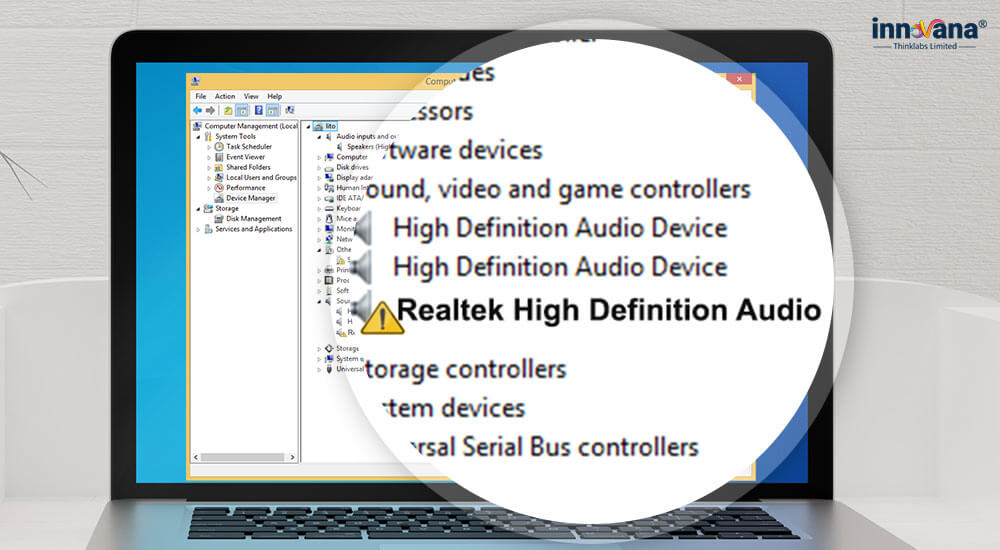Click the Event Viewer icon
Viewport: 1000px width, 550px height.
[x=219, y=157]
